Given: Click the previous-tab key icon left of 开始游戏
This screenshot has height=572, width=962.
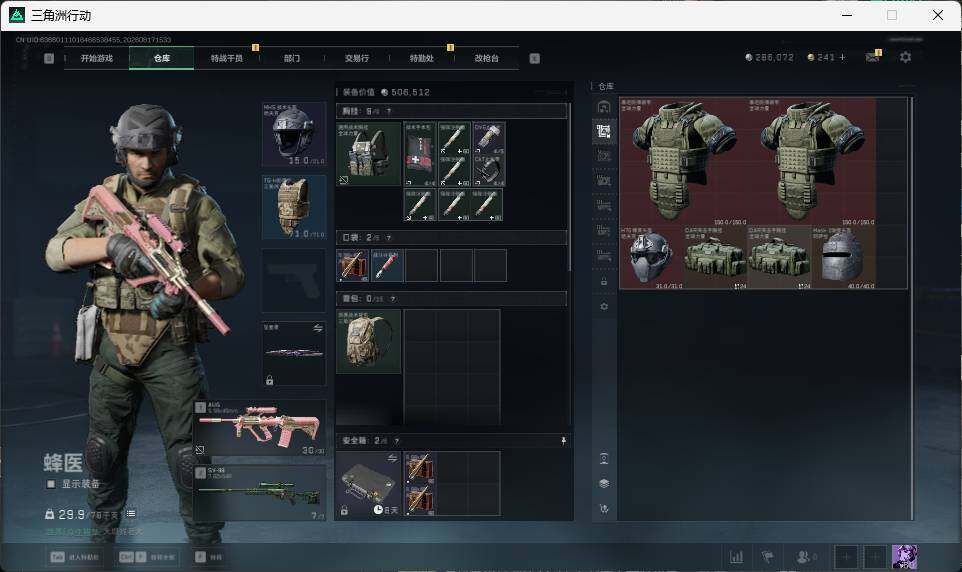Looking at the screenshot, I should click(49, 58).
